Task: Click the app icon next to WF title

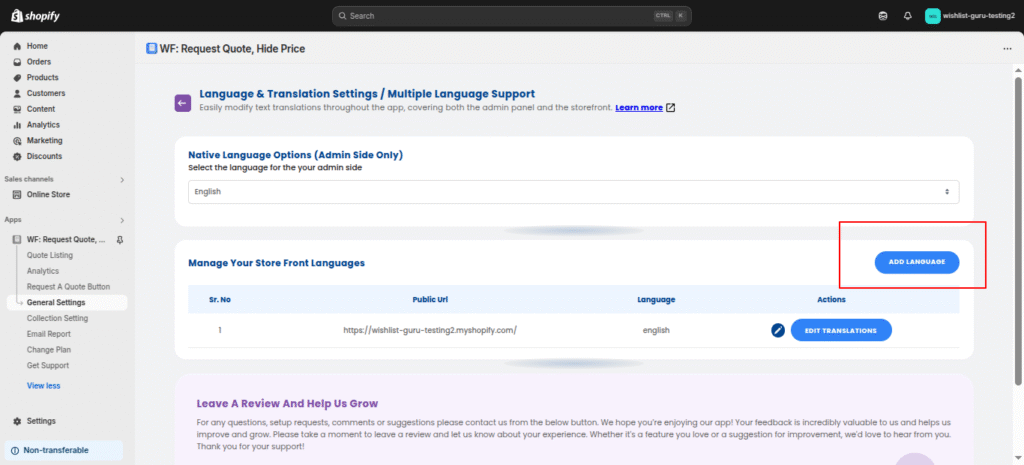Action: click(152, 48)
